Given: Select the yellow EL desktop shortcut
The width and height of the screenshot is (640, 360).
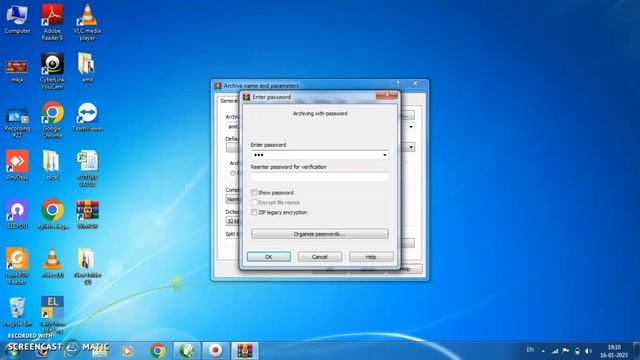Looking at the screenshot, I should 52,315.
